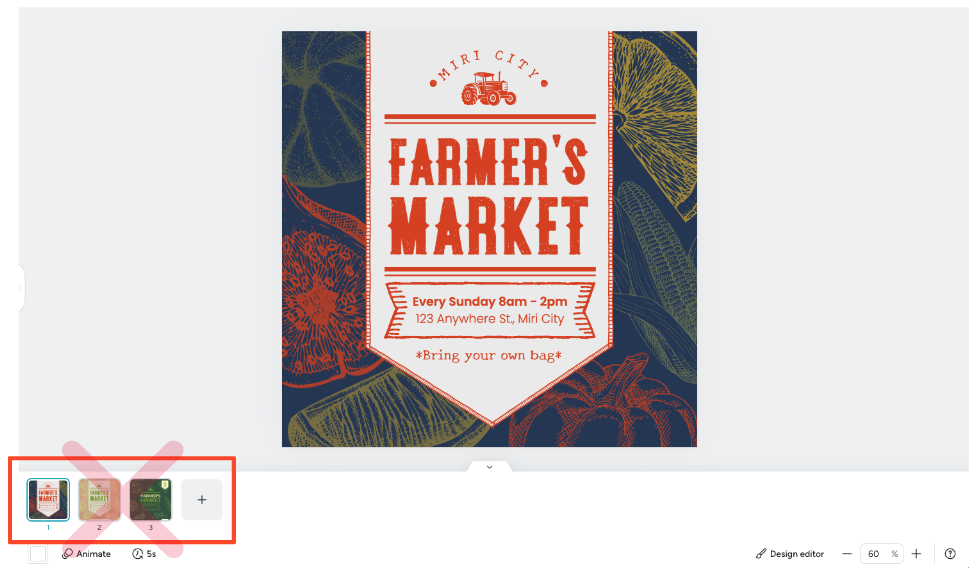The height and width of the screenshot is (579, 976).
Task: Expand the left side panel handle
Action: click(x=20, y=288)
